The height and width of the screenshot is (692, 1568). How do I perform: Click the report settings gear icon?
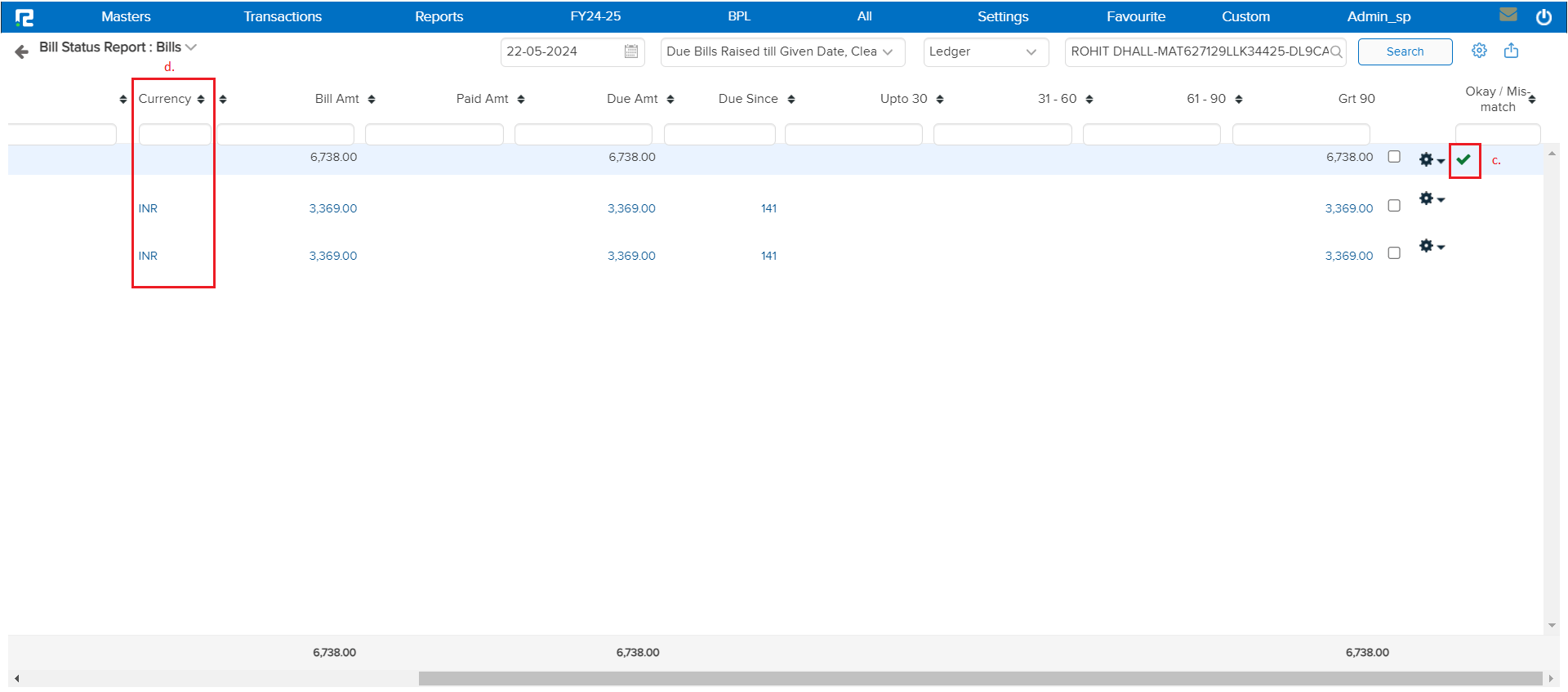[1479, 51]
